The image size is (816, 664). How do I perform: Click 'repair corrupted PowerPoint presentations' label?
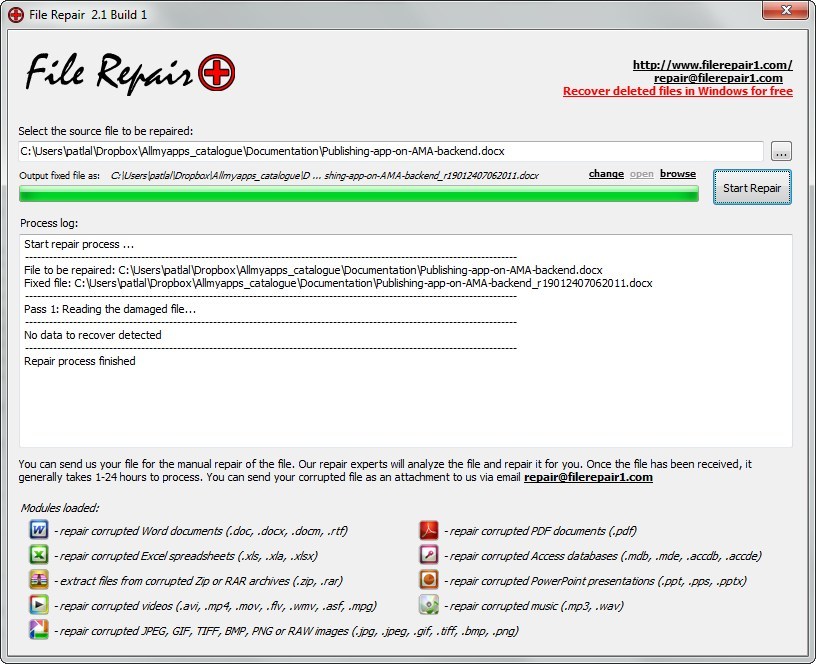pos(595,581)
